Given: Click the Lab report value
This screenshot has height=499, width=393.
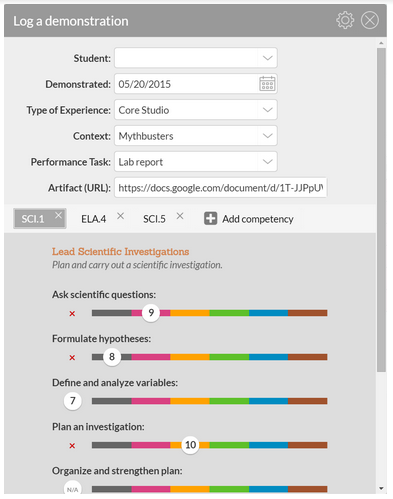Looking at the screenshot, I should 141,162.
